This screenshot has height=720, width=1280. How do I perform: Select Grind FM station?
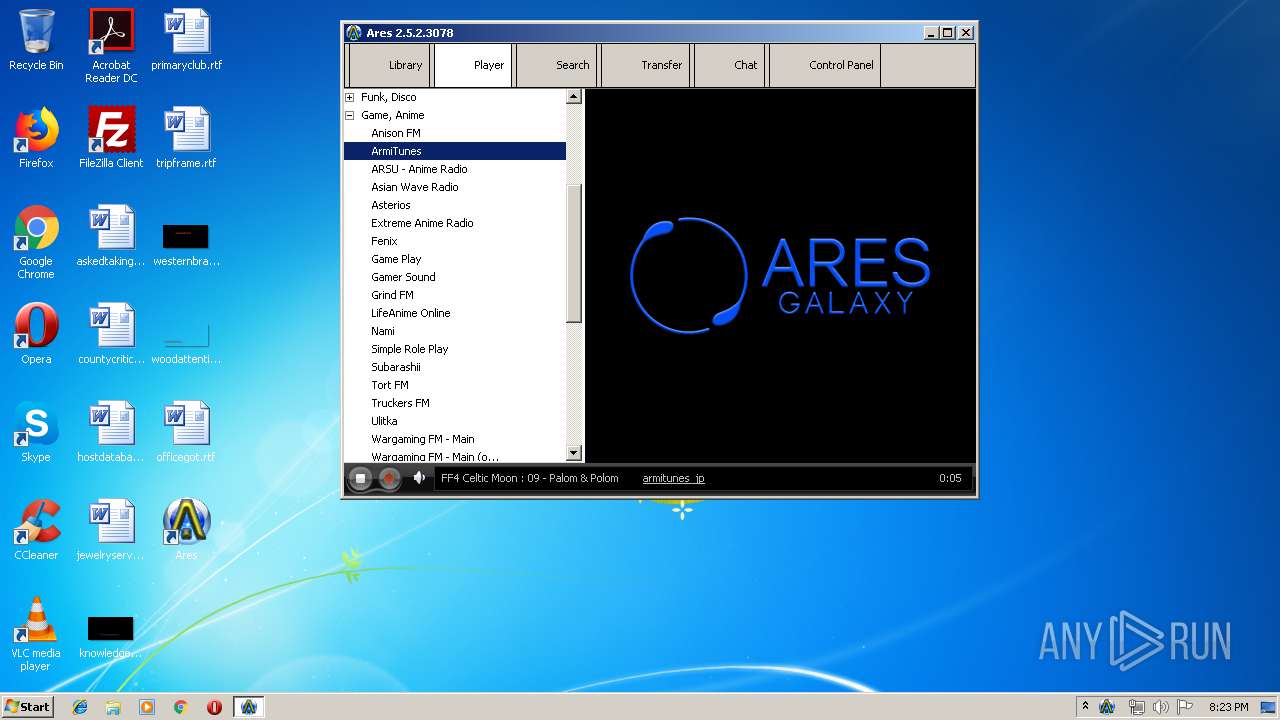coord(392,295)
